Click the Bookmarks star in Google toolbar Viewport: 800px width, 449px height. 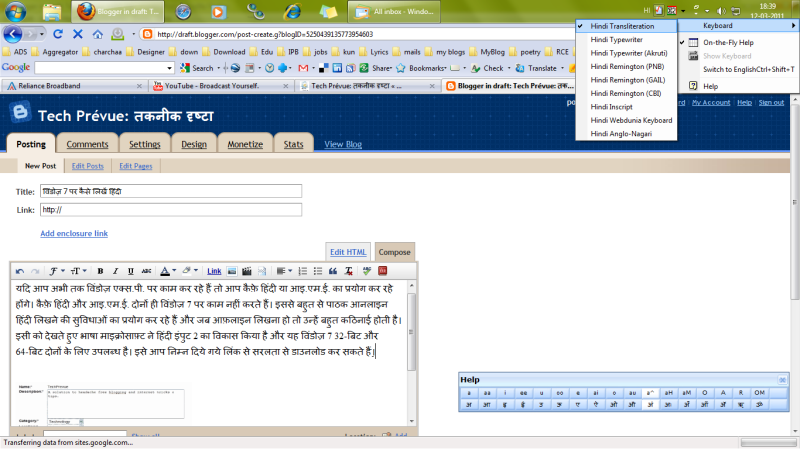point(401,68)
